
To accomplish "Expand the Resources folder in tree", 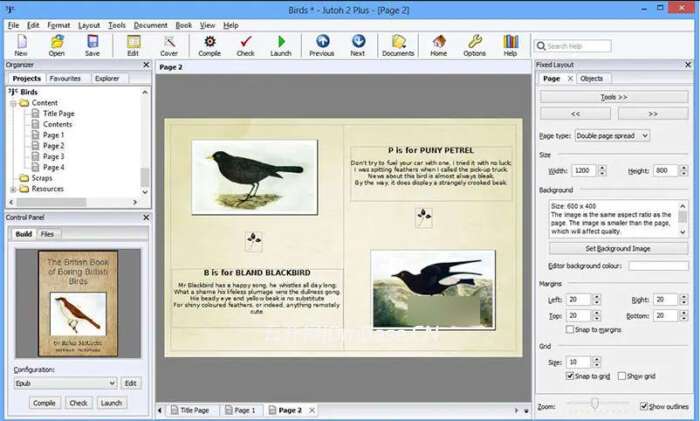I will tap(13, 189).
